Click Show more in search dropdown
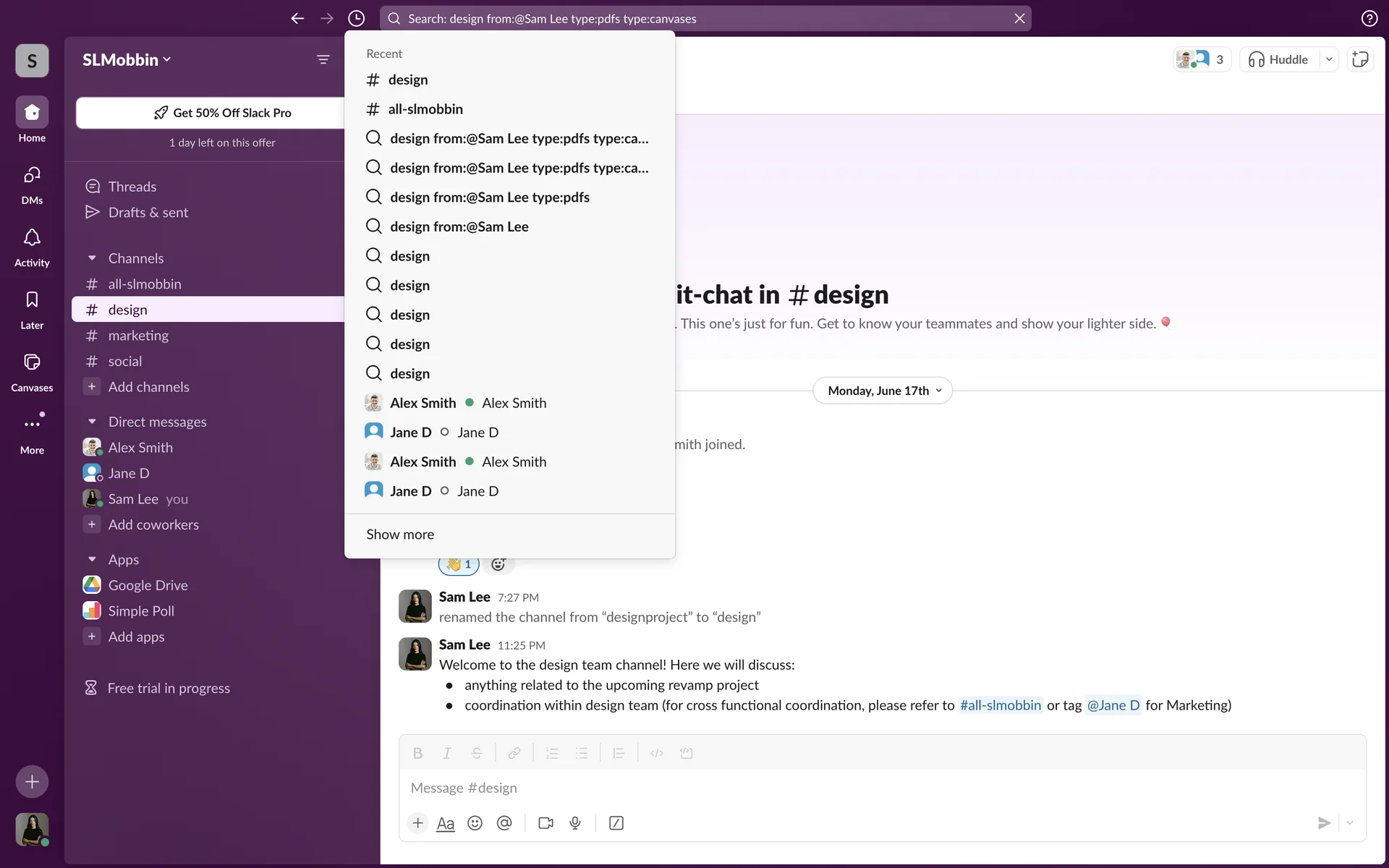 pyautogui.click(x=400, y=535)
